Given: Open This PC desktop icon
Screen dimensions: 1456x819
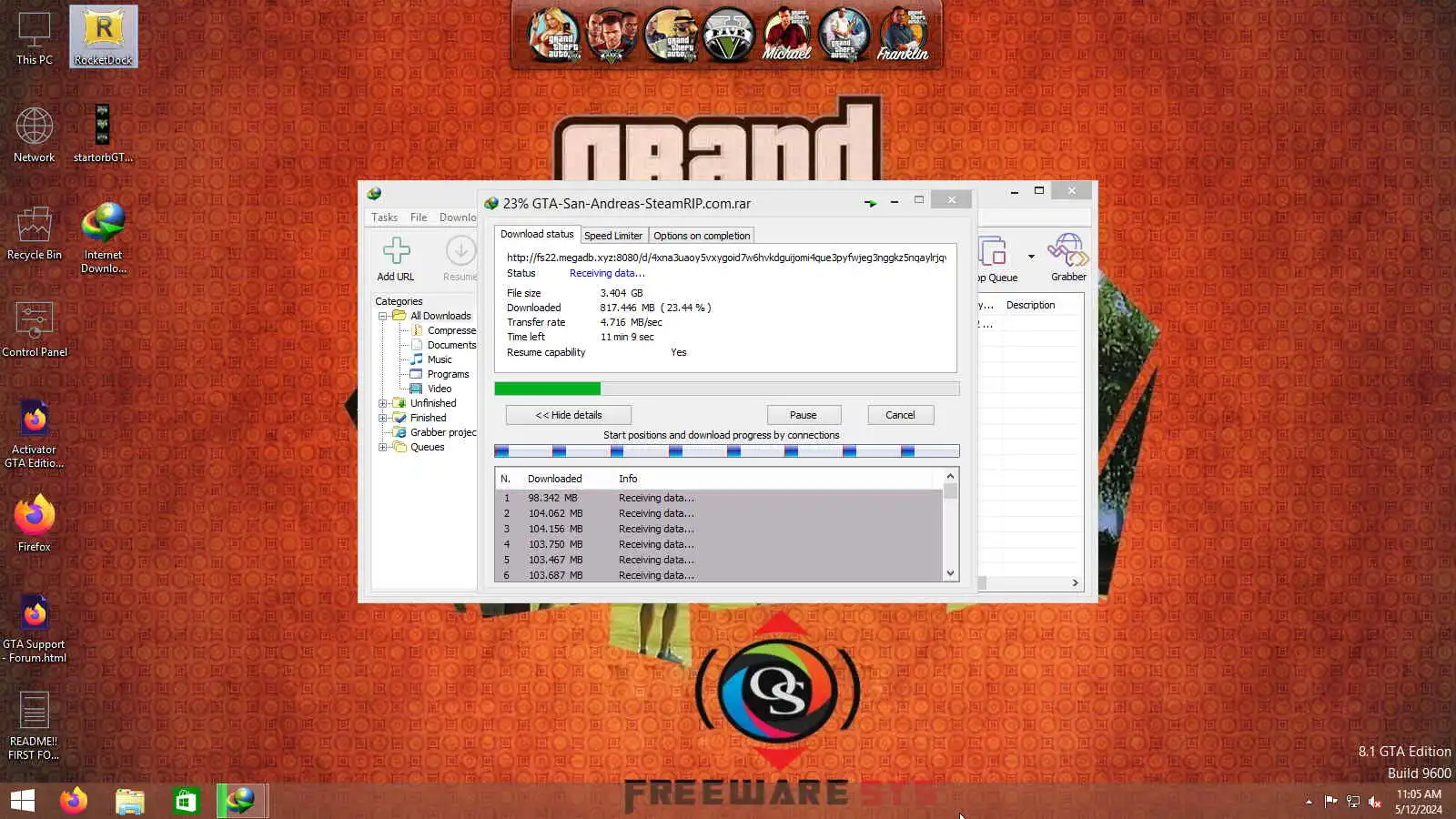Looking at the screenshot, I should (x=35, y=38).
